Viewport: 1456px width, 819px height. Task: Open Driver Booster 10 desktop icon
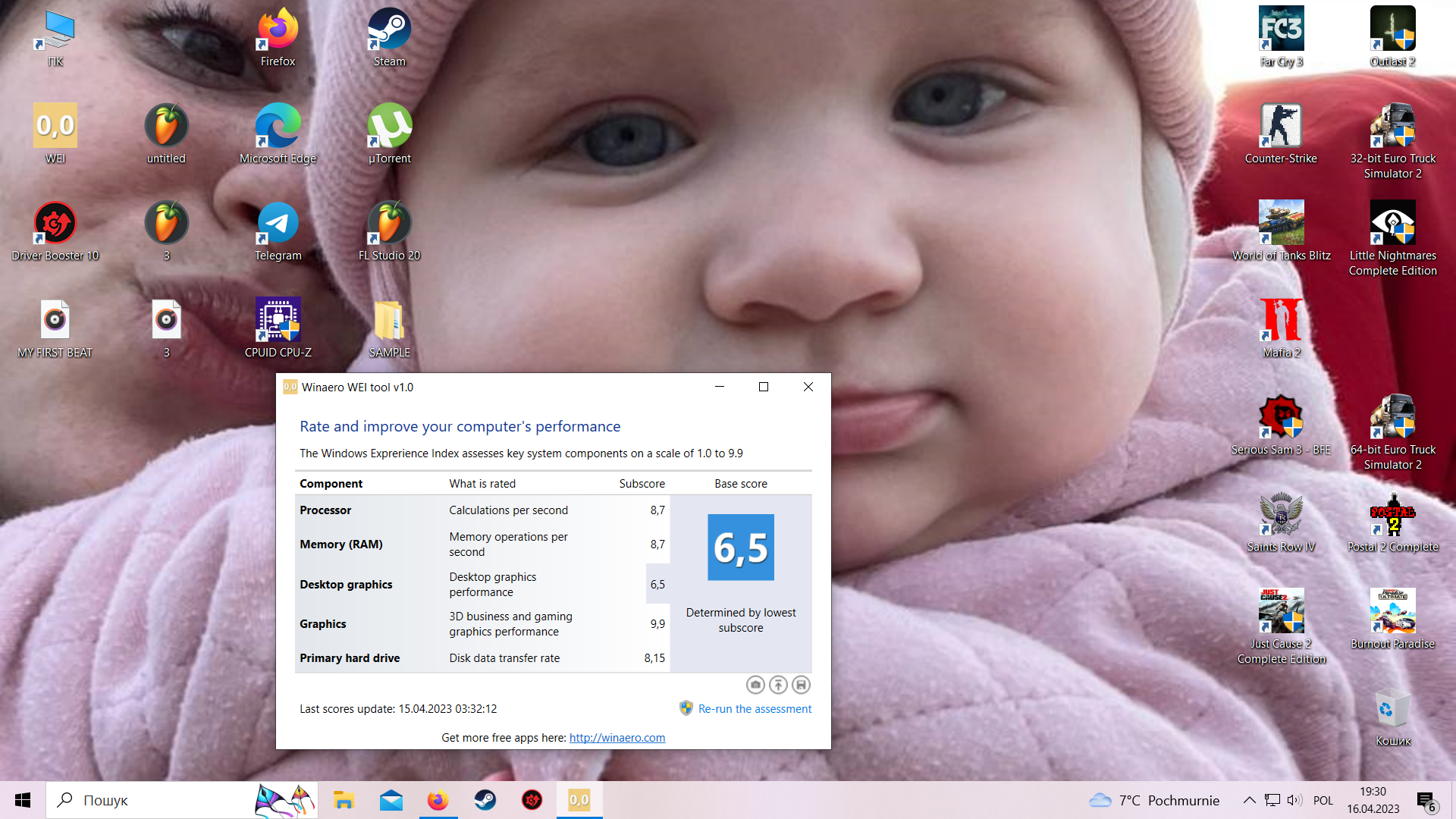[55, 223]
